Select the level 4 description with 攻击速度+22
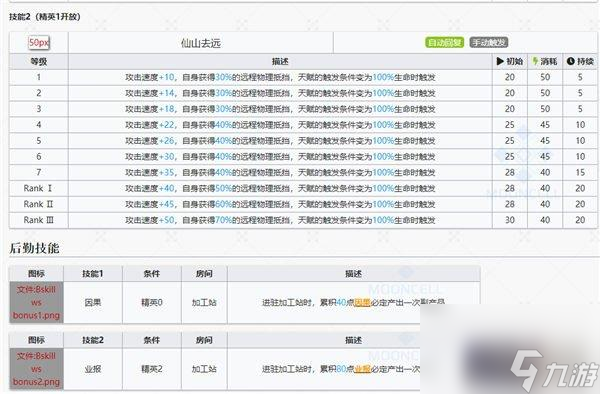The height and width of the screenshot is (394, 600). (x=280, y=125)
